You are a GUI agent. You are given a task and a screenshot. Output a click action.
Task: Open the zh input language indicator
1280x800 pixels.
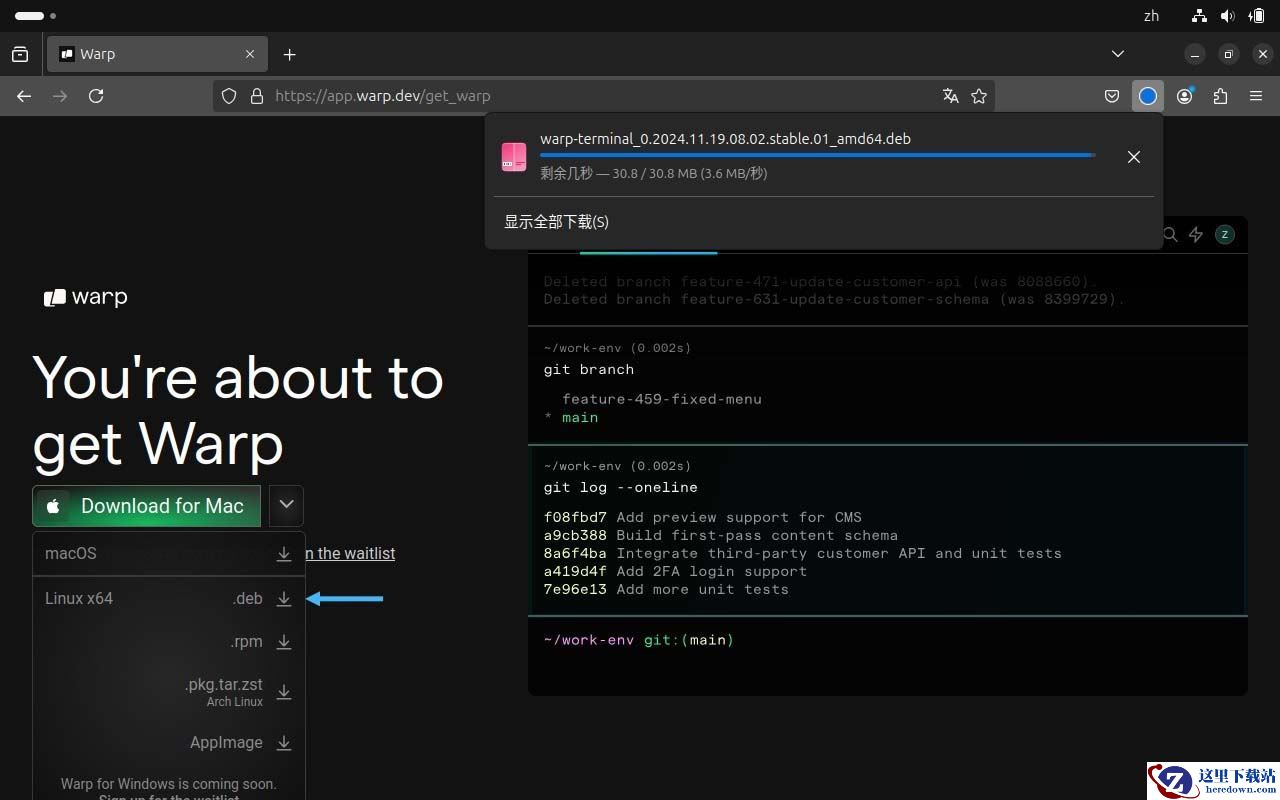[1151, 16]
